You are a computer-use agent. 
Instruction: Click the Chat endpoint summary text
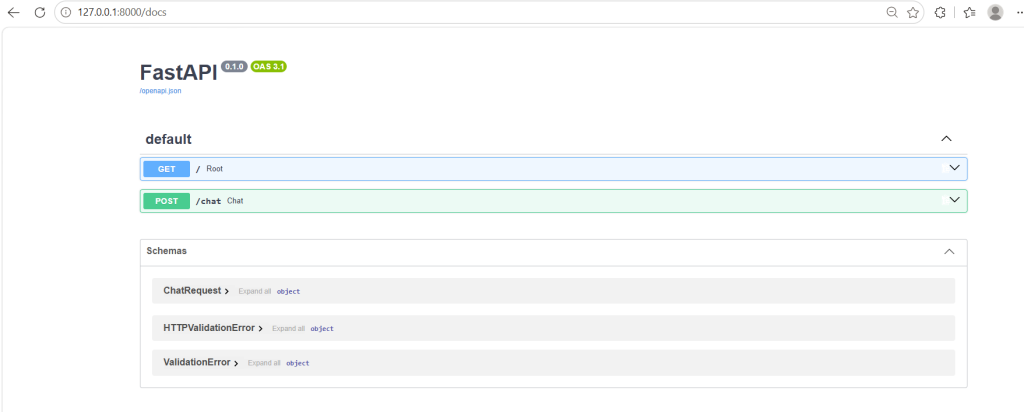pyautogui.click(x=235, y=200)
